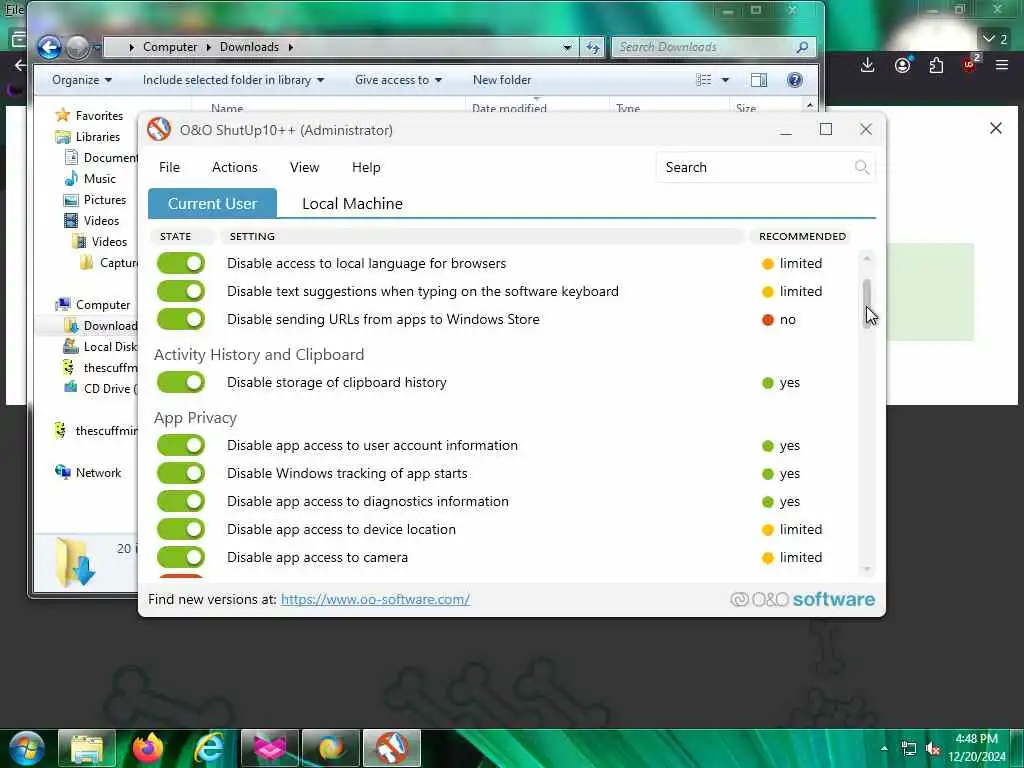Click the Windows Start orb
The height and width of the screenshot is (768, 1024).
27,748
